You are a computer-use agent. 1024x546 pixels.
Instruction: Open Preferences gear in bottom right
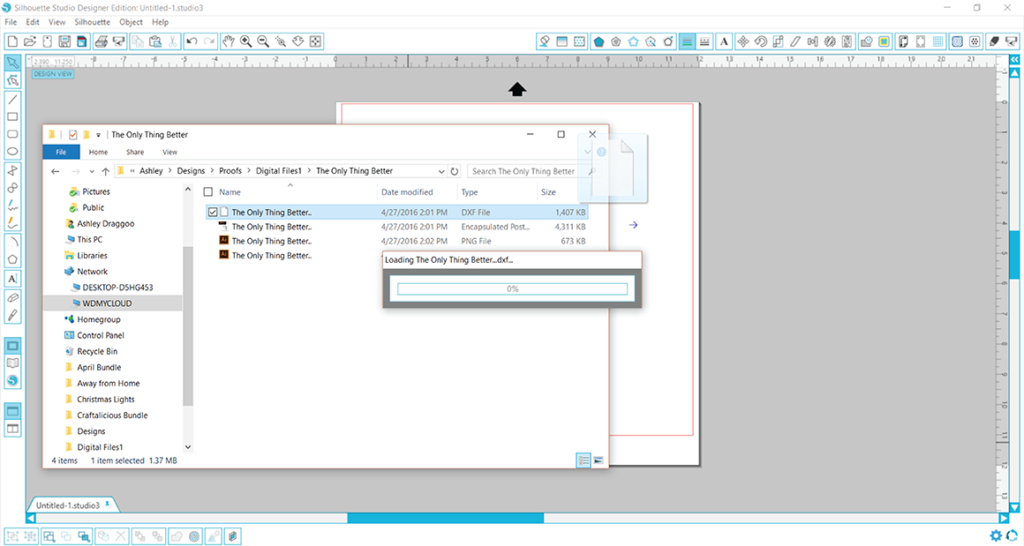(x=995, y=536)
